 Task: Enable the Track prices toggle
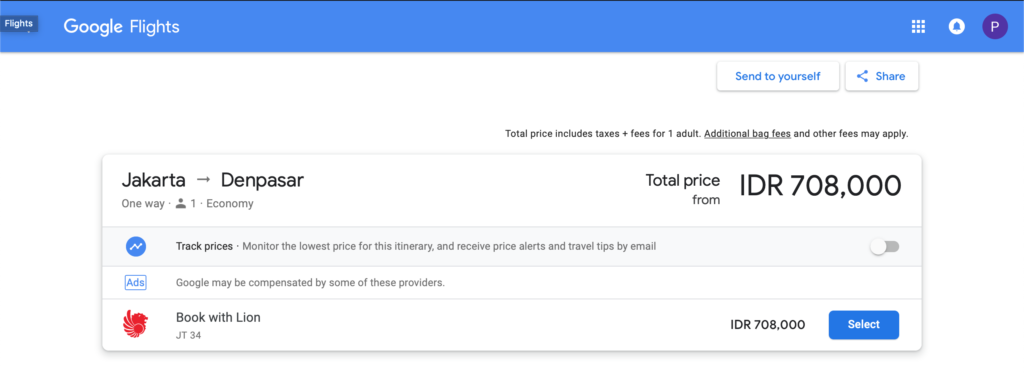click(885, 247)
